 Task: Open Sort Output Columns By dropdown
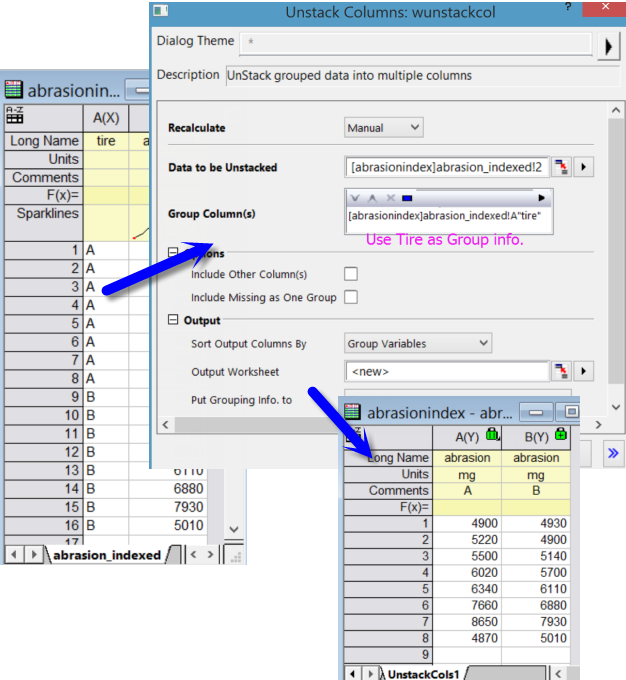click(x=418, y=343)
